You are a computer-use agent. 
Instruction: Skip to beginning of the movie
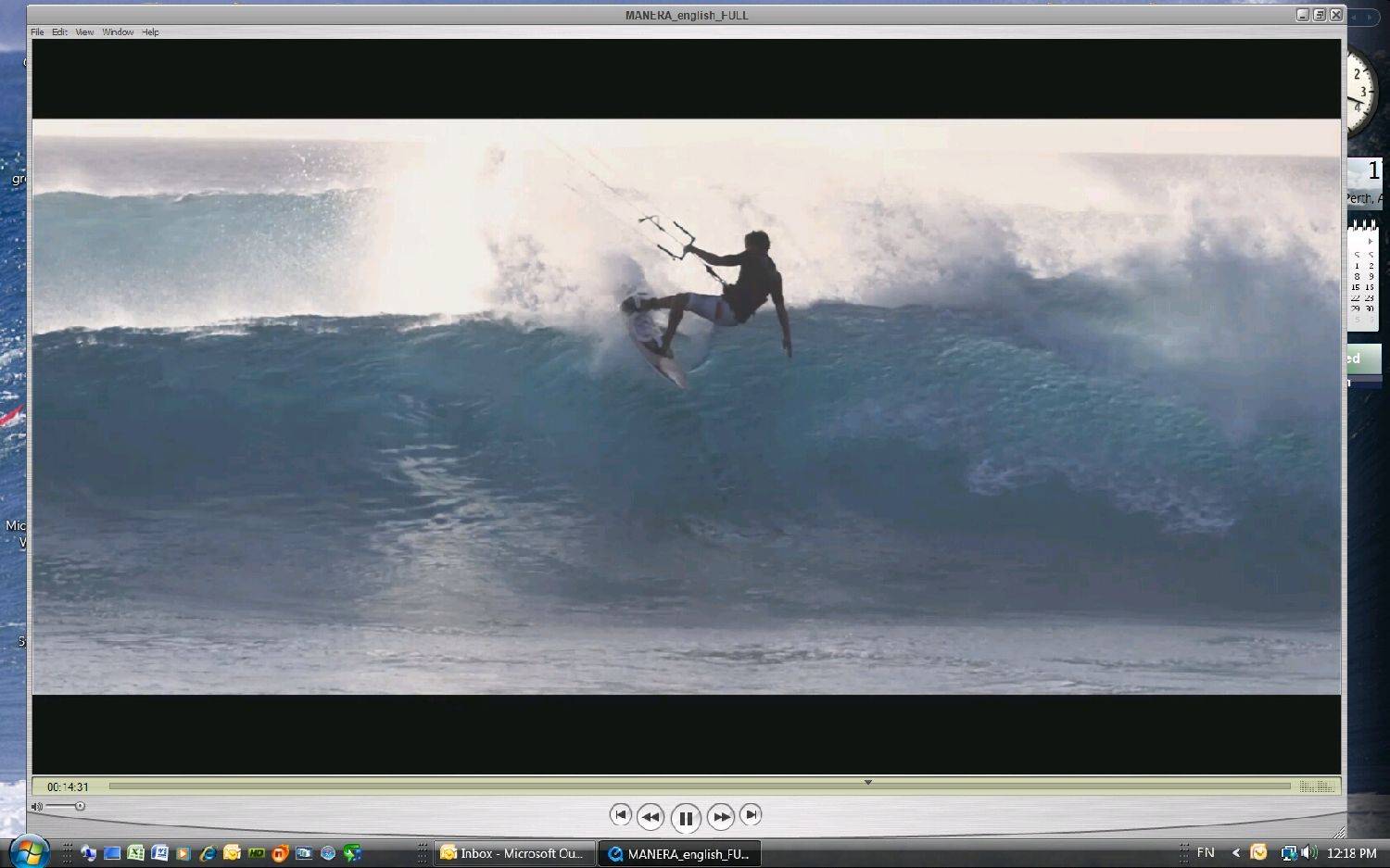620,815
